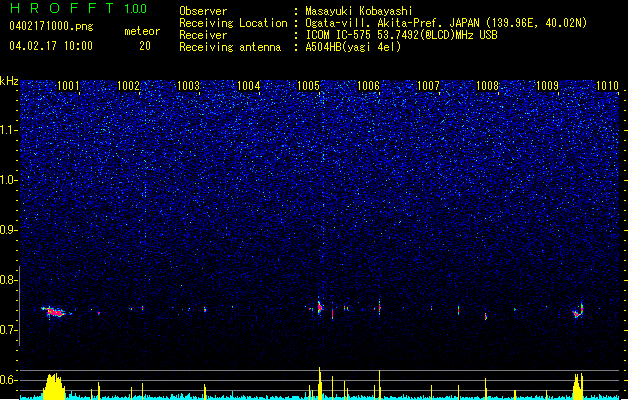The height and width of the screenshot is (400, 629).
Task: Click the wide yellow power peak below the 1001 echo
Action: click(x=53, y=386)
